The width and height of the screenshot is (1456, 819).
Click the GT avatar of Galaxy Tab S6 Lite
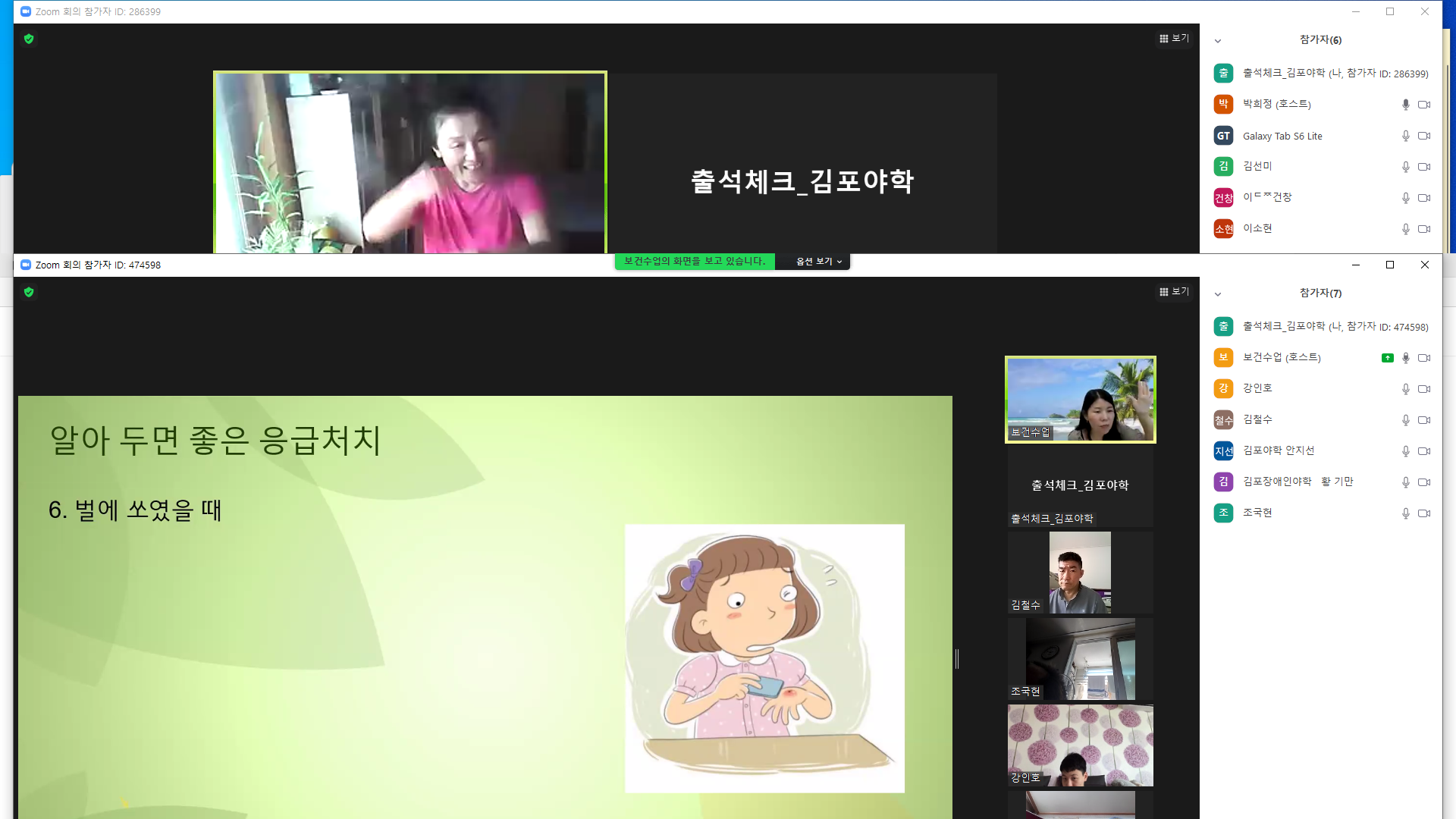1223,136
